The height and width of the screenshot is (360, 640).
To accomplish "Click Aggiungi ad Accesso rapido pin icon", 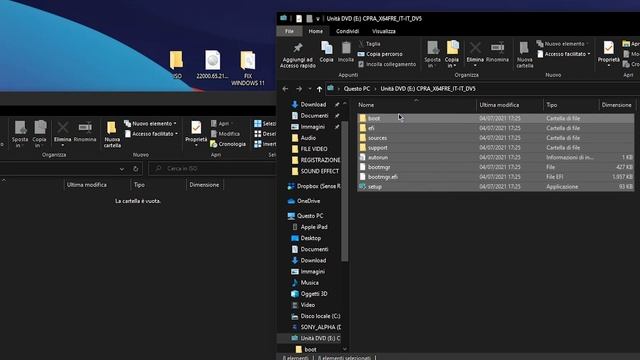I will tap(298, 48).
